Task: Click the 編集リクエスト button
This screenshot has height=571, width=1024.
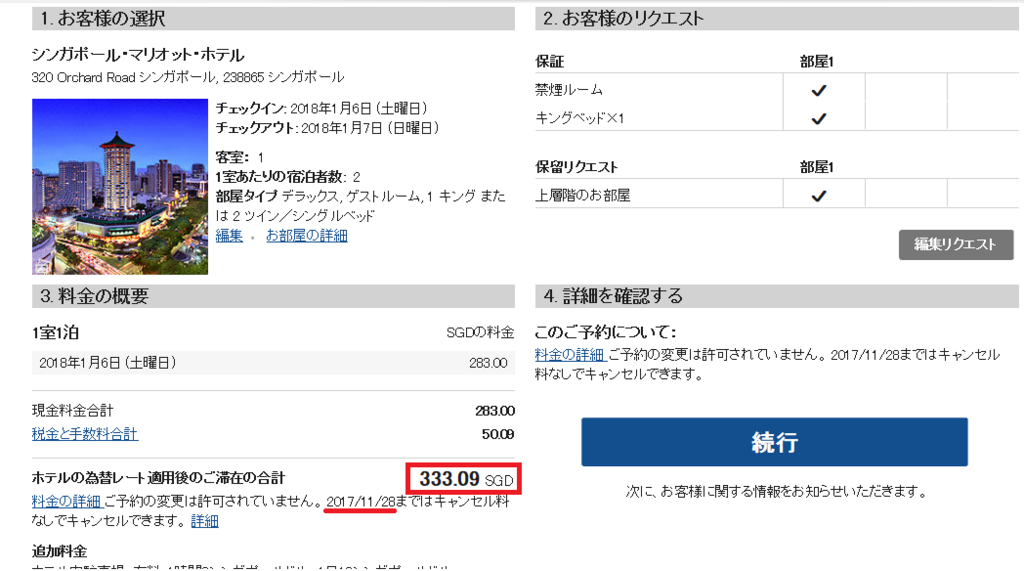Action: click(955, 244)
